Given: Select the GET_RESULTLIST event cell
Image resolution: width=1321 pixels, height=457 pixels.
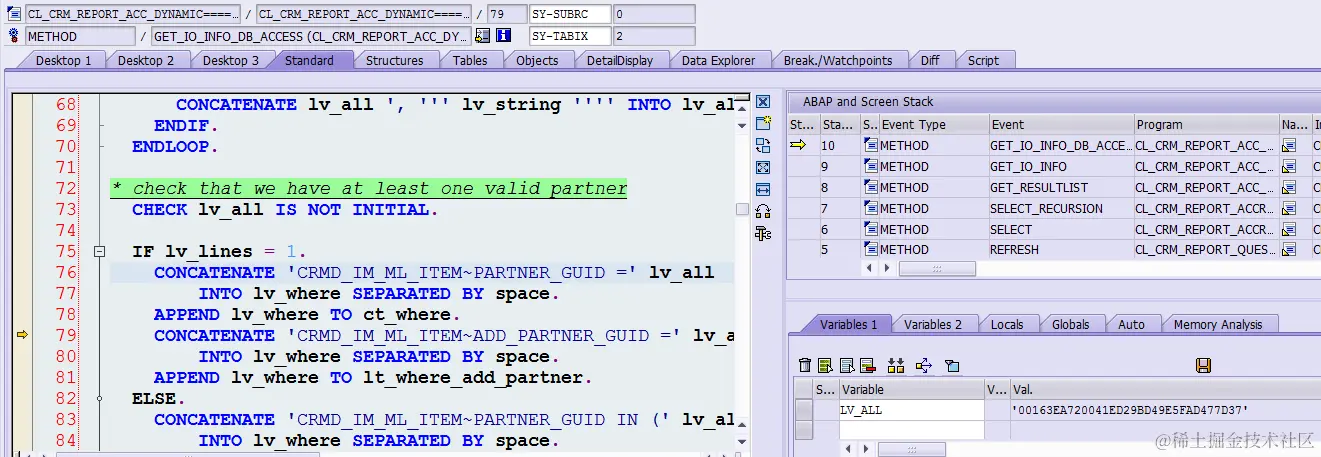Looking at the screenshot, I should (1060, 188).
